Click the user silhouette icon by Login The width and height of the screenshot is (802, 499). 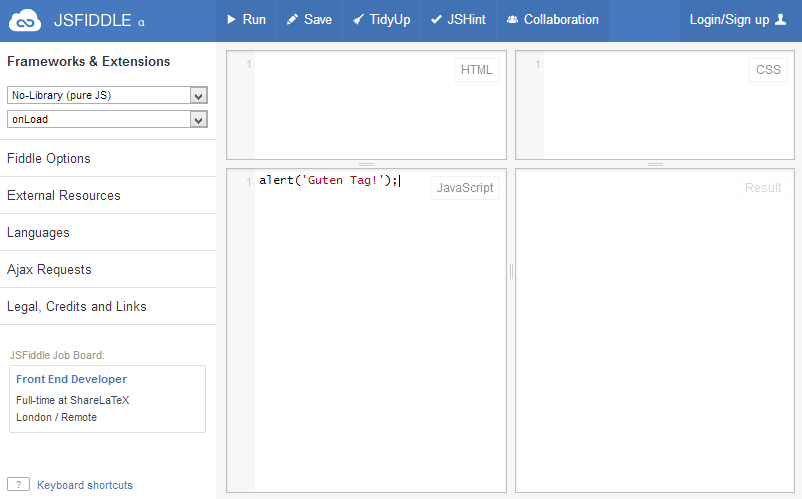tap(781, 19)
